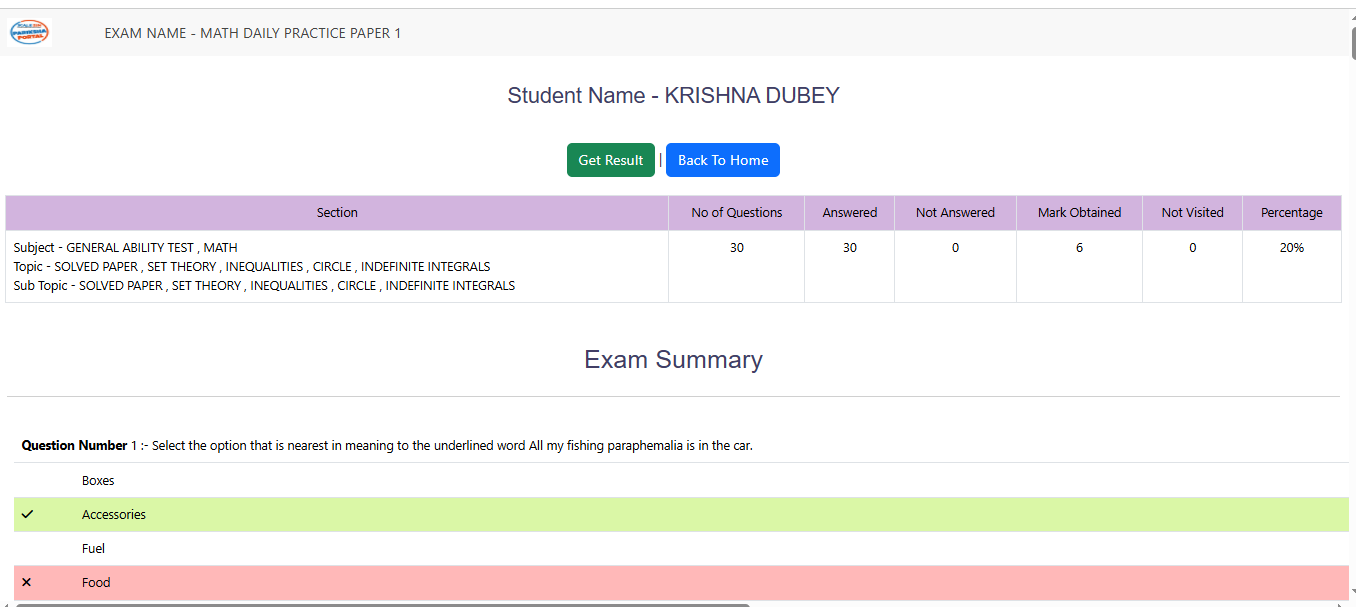Select the Accessories answer row
Screen dimensions: 1356x607
[114, 514]
